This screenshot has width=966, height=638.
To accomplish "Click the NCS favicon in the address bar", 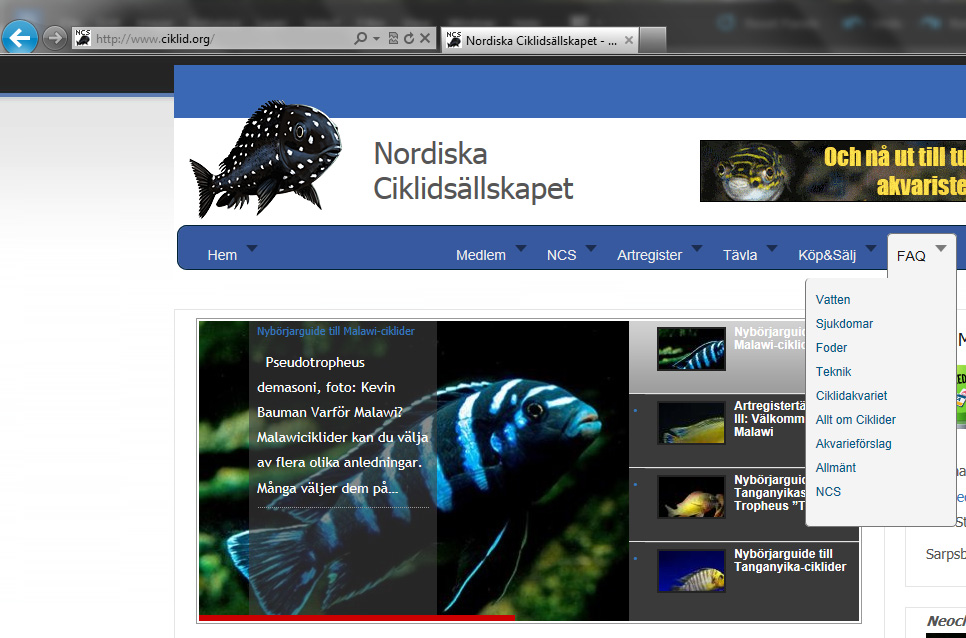I will point(83,38).
